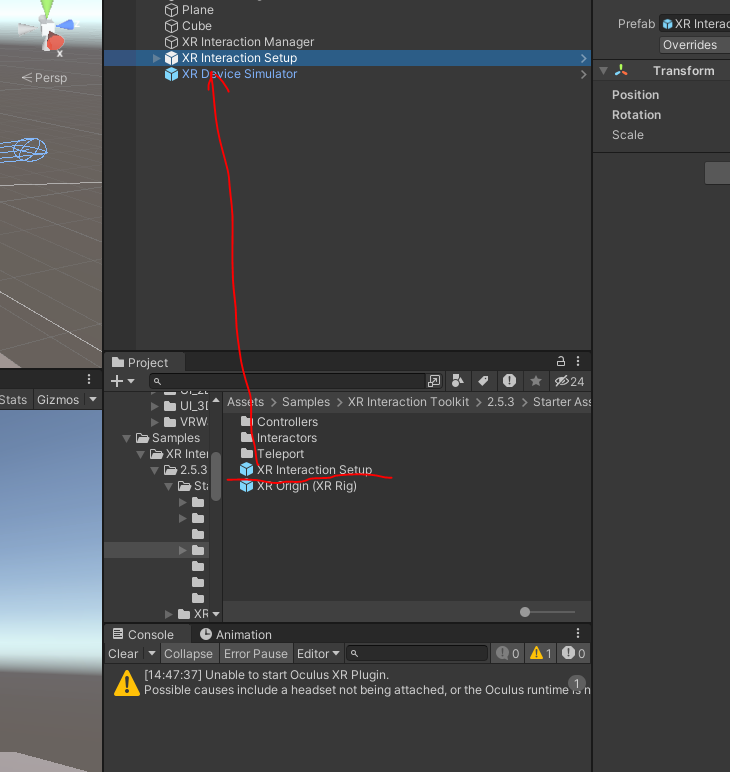Image resolution: width=730 pixels, height=772 pixels.
Task: Click Samples in the breadcrumb path
Action: (x=306, y=402)
